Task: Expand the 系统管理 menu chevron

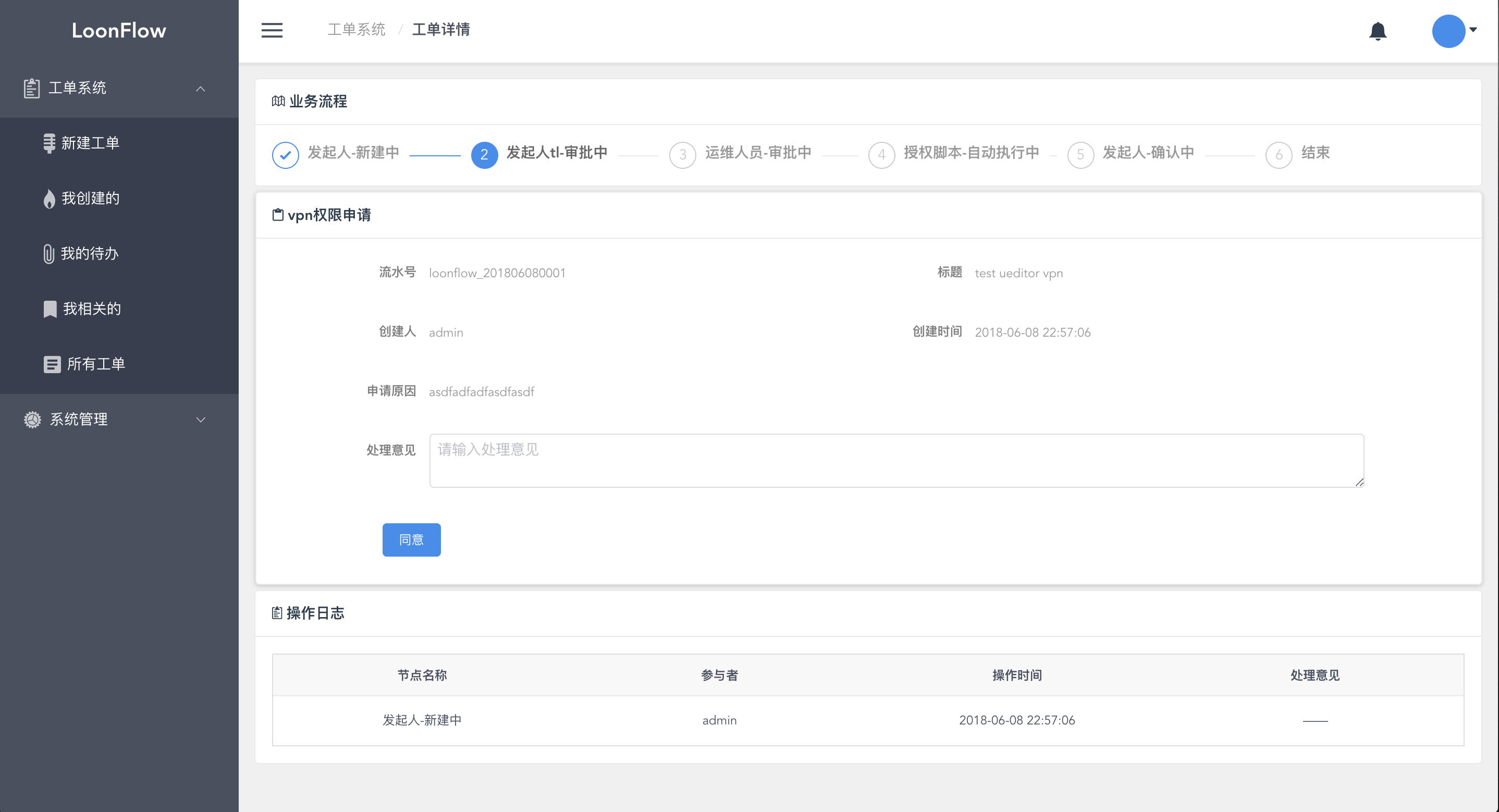Action: coord(201,420)
